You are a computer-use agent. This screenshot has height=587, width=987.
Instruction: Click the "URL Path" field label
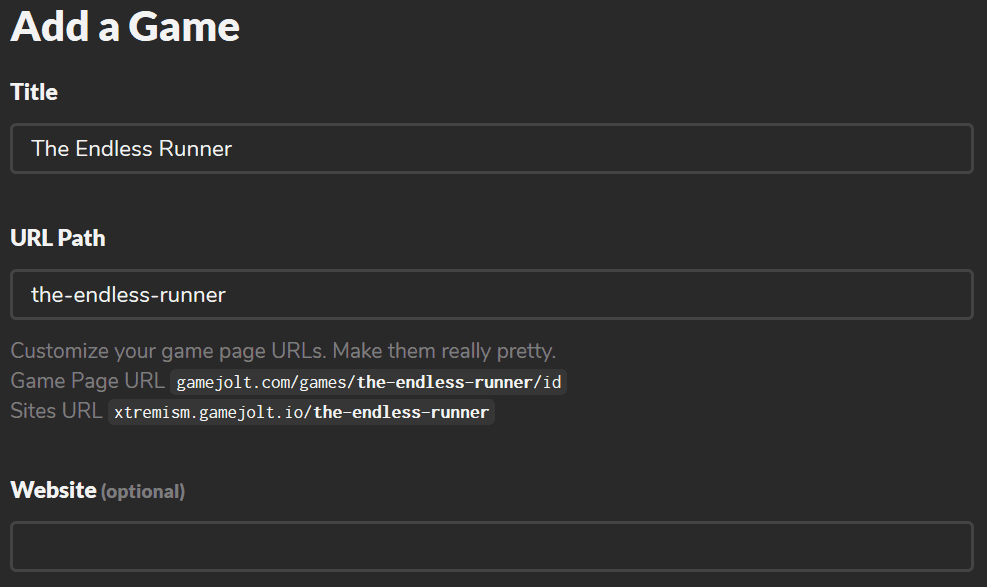tap(58, 238)
